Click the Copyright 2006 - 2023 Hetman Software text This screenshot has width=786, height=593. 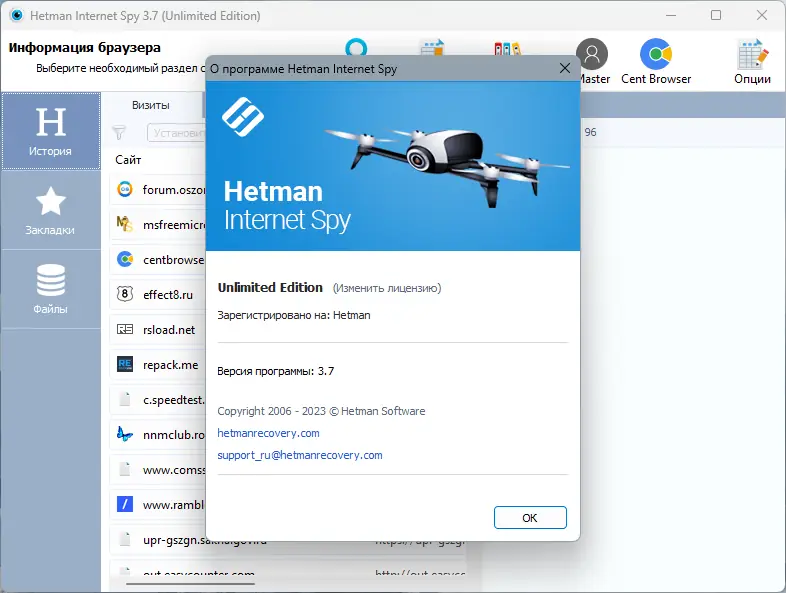coord(321,411)
